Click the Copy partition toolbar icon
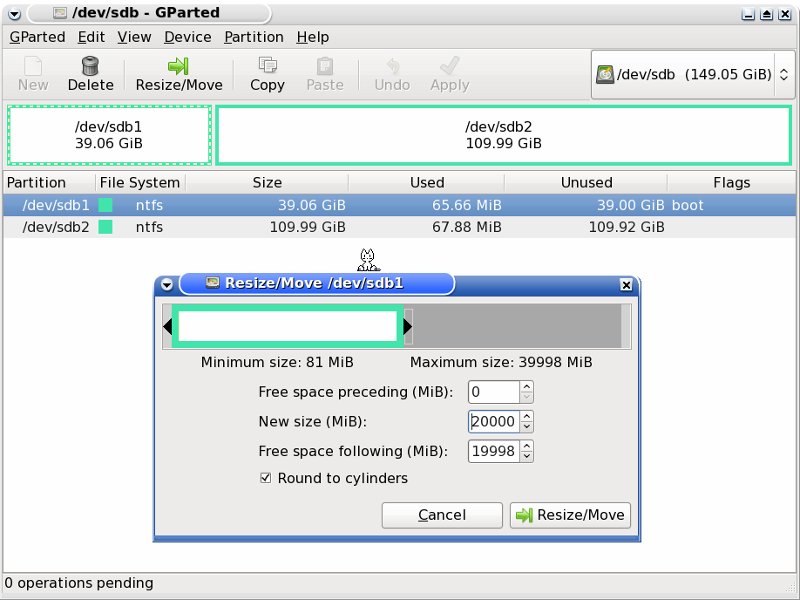This screenshot has width=800, height=600. (267, 67)
